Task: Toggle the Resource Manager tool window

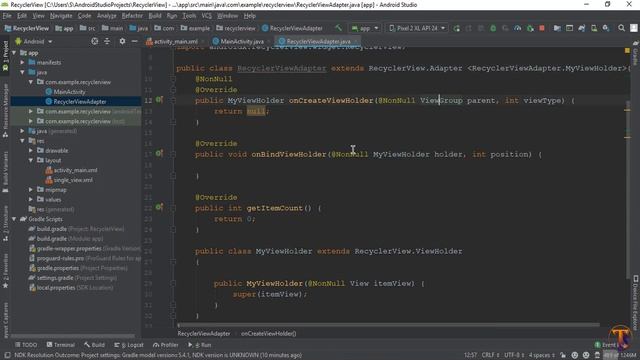Action: (x=5, y=110)
